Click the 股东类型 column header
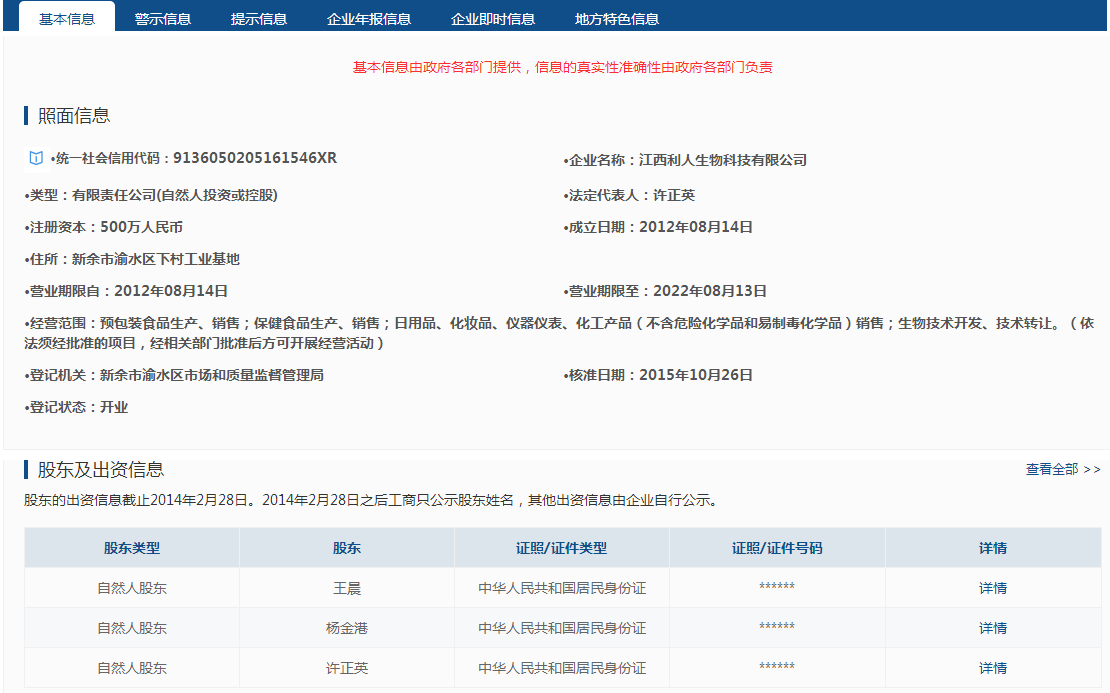1110x693 pixels. coord(132,548)
